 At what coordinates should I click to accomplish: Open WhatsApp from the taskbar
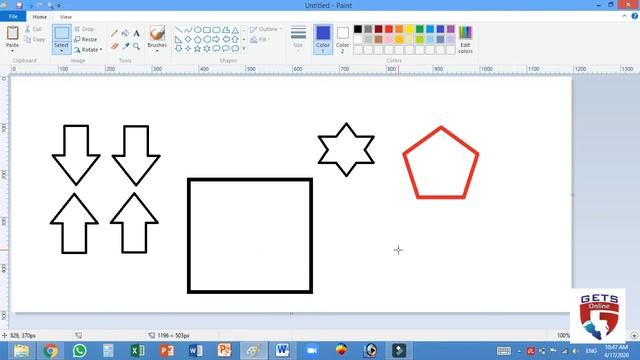tap(80, 351)
